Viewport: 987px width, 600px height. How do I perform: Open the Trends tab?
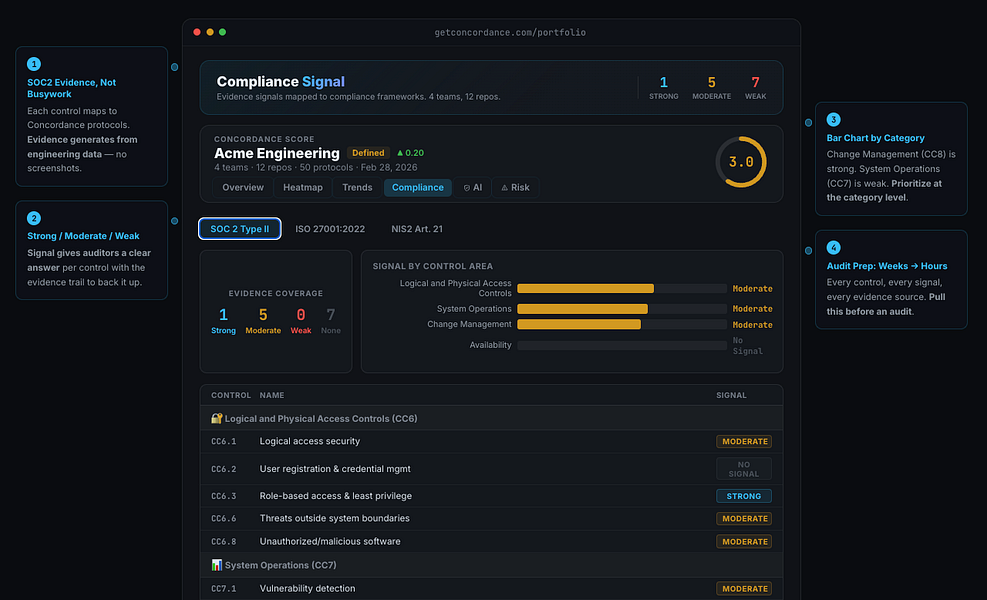click(357, 188)
